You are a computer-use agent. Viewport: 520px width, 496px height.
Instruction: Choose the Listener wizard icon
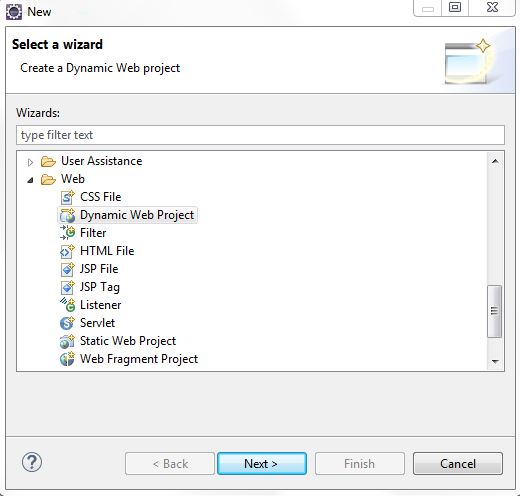68,305
